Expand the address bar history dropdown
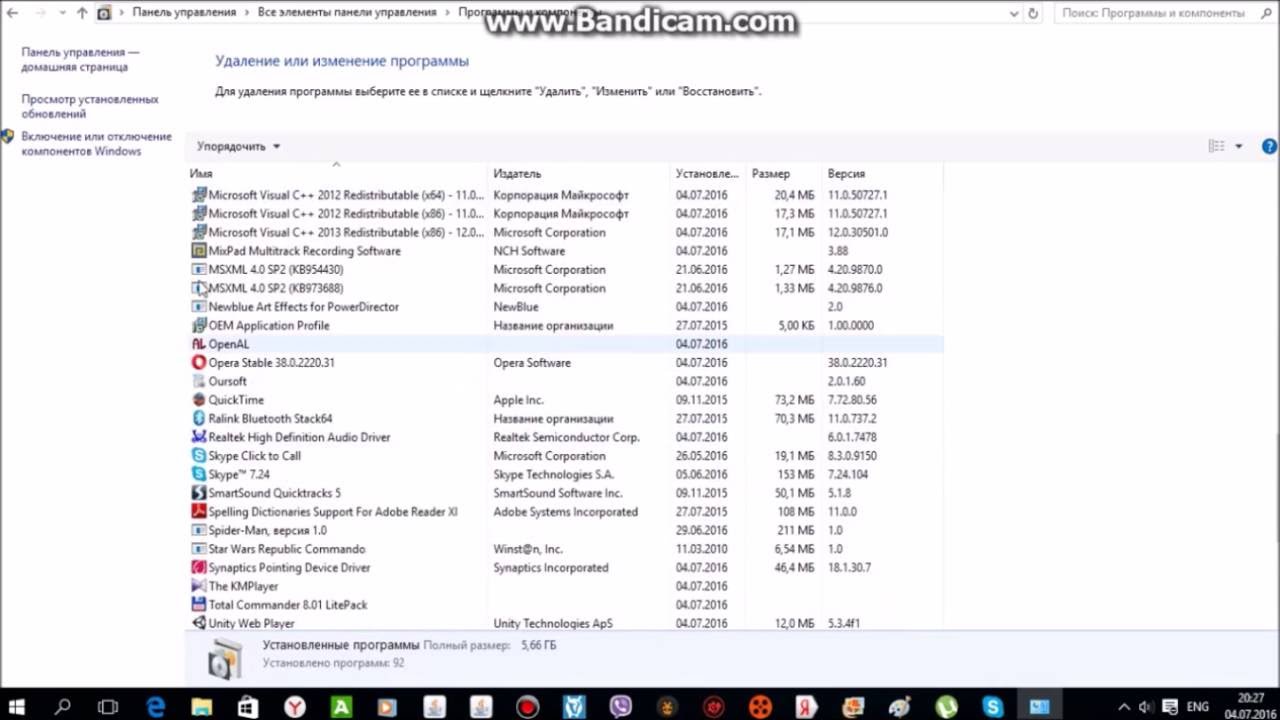Image resolution: width=1280 pixels, height=720 pixels. point(1015,13)
